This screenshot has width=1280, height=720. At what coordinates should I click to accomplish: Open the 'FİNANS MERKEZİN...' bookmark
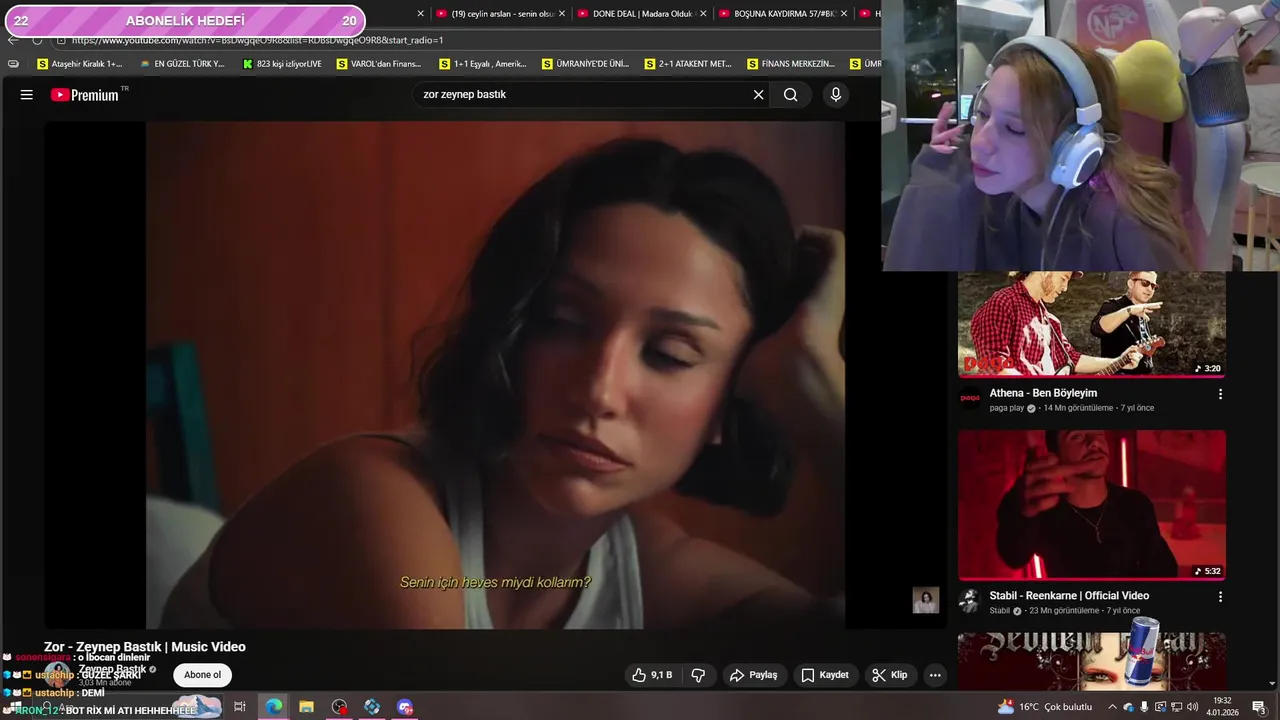[x=790, y=64]
